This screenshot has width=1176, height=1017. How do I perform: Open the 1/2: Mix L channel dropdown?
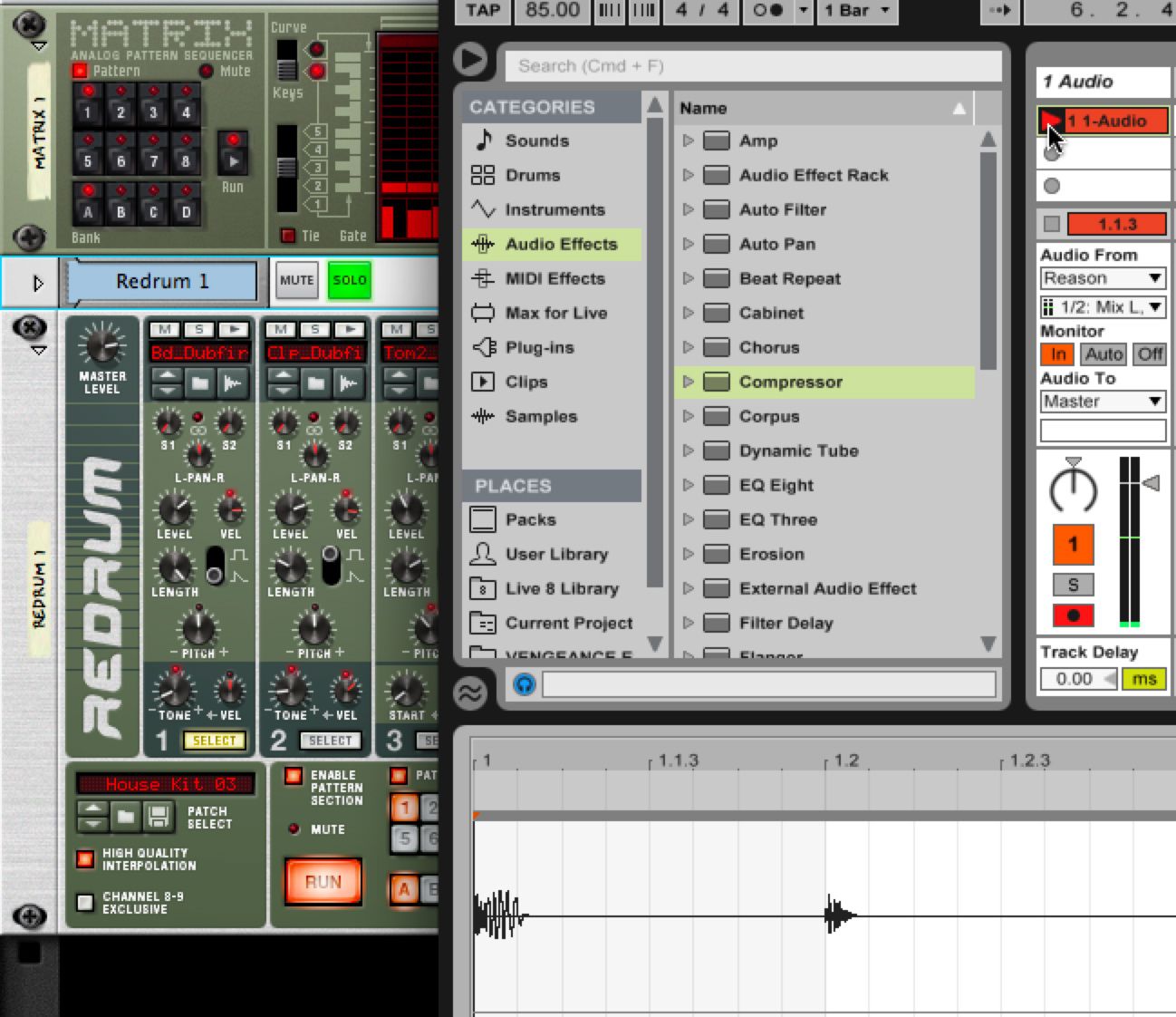(x=1103, y=307)
